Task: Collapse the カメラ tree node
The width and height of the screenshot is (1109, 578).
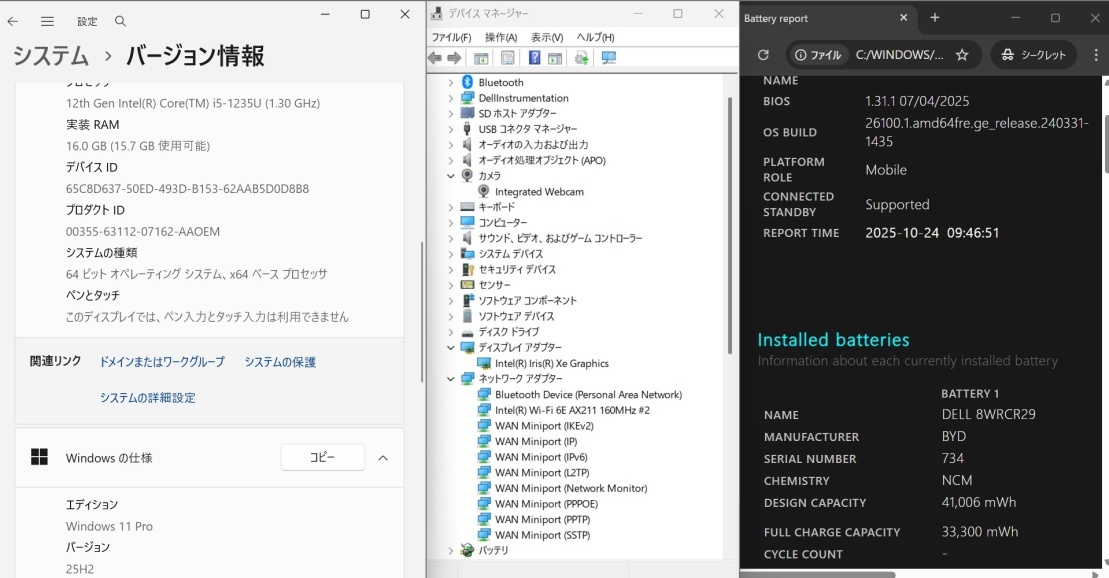Action: coord(450,175)
